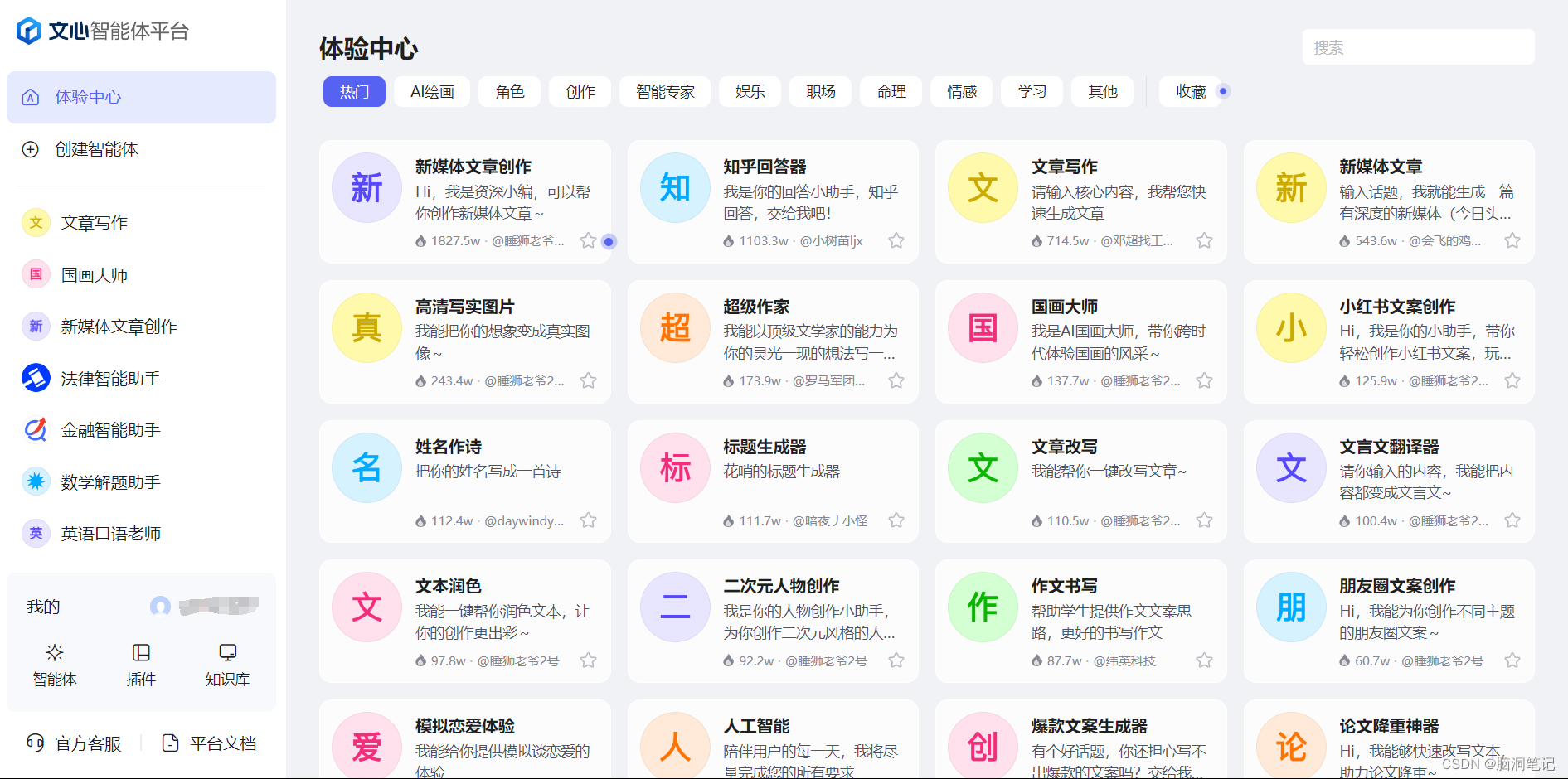Star the 小红书文案创作 agent card

[1512, 380]
